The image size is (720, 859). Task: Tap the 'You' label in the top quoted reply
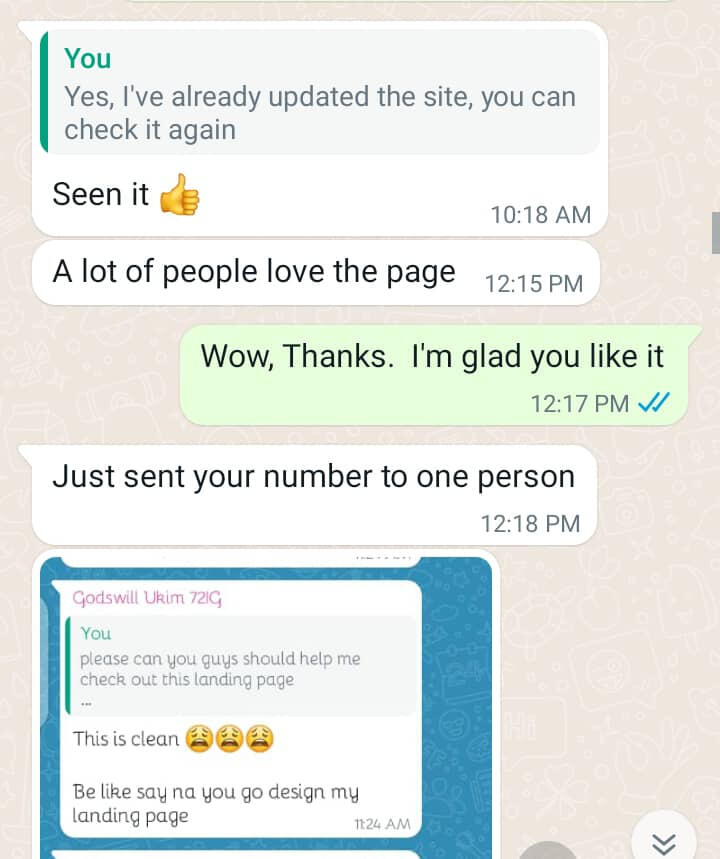88,59
